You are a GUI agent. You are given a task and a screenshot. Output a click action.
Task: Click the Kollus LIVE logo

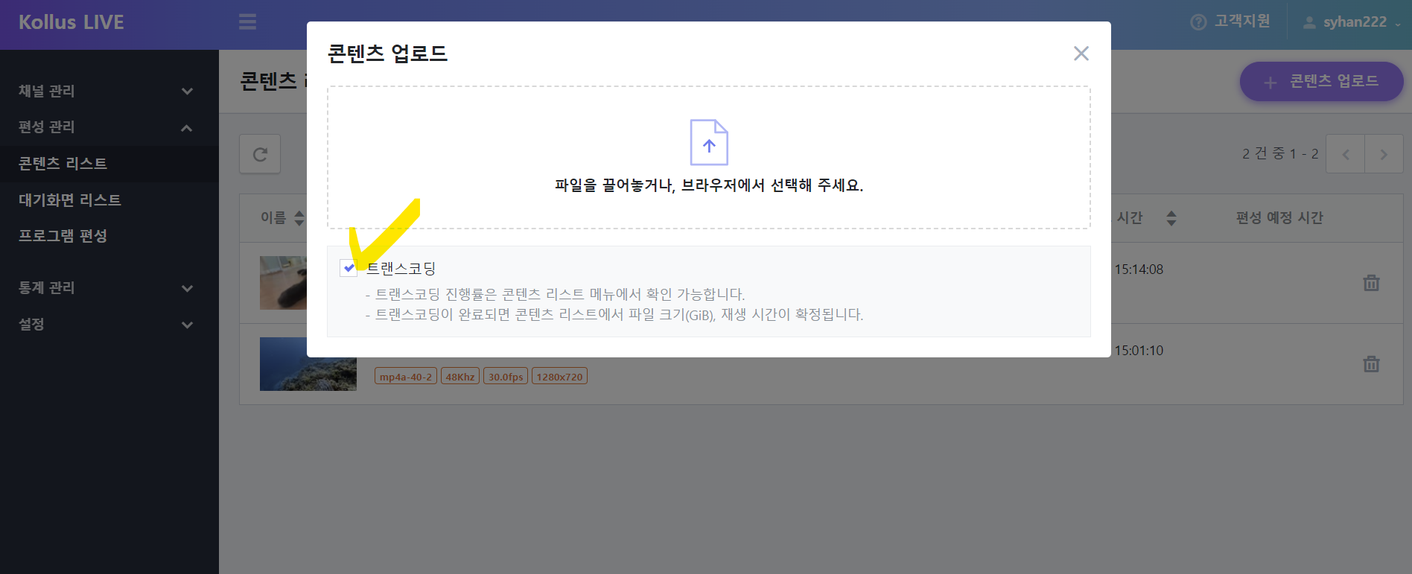71,22
